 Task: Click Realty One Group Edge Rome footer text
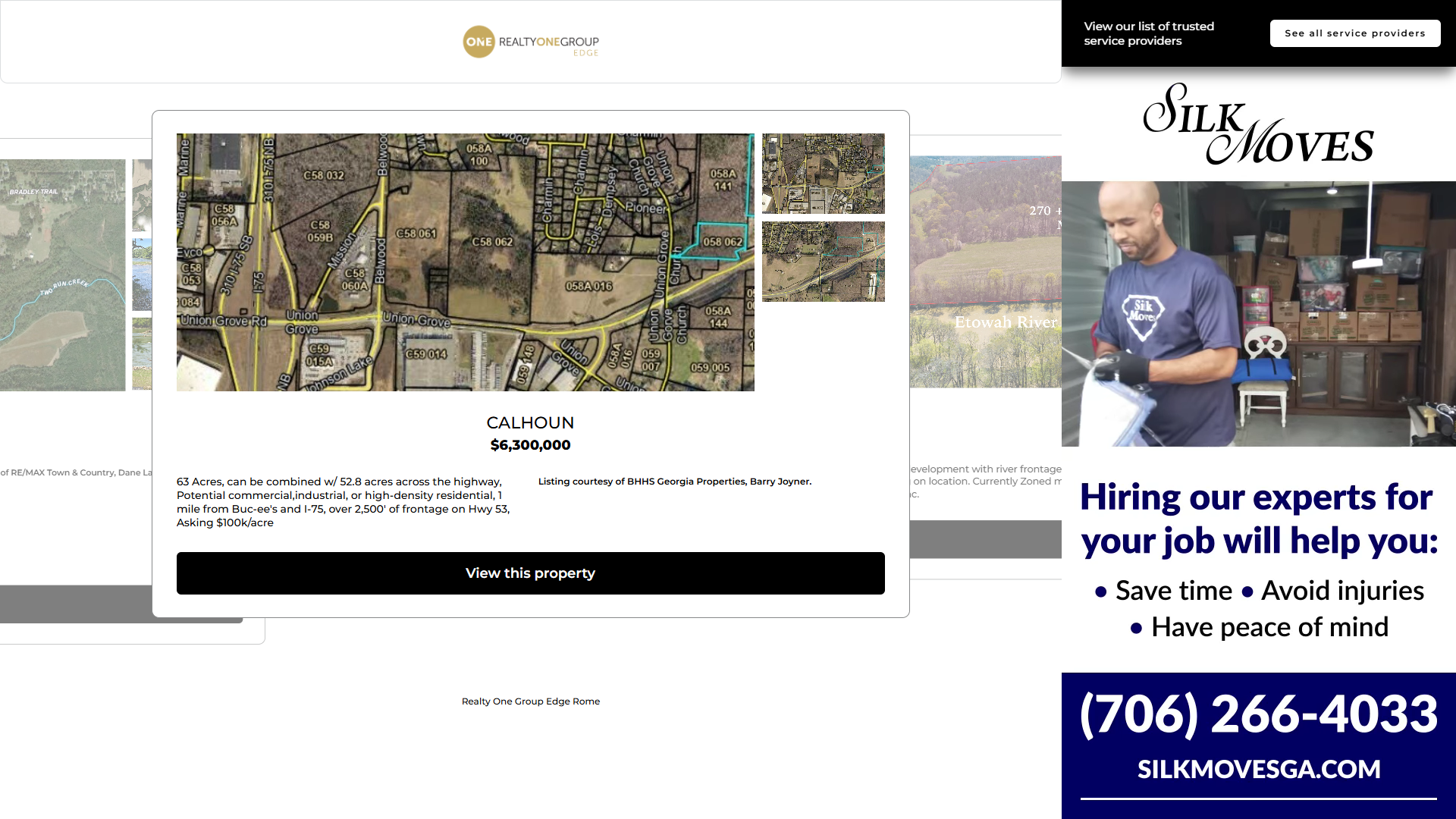click(x=530, y=701)
